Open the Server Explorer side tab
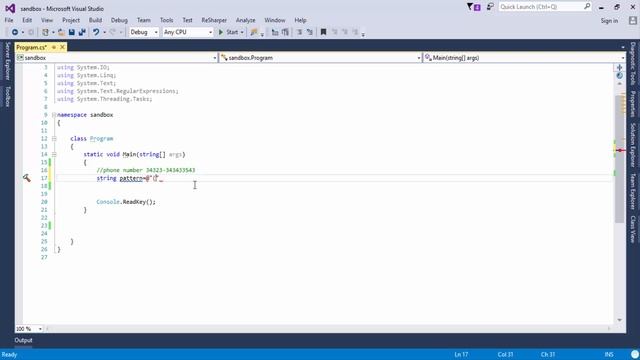This screenshot has width=640, height=360. [7, 61]
